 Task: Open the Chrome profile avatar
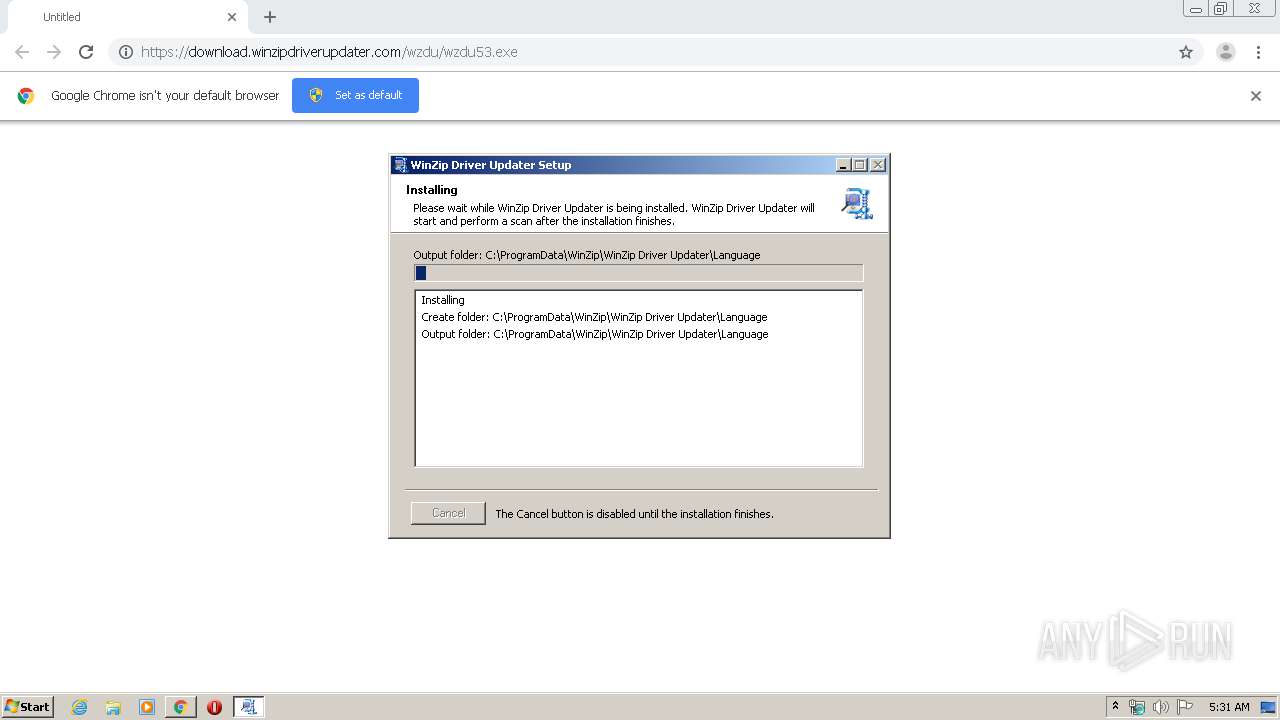tap(1226, 52)
